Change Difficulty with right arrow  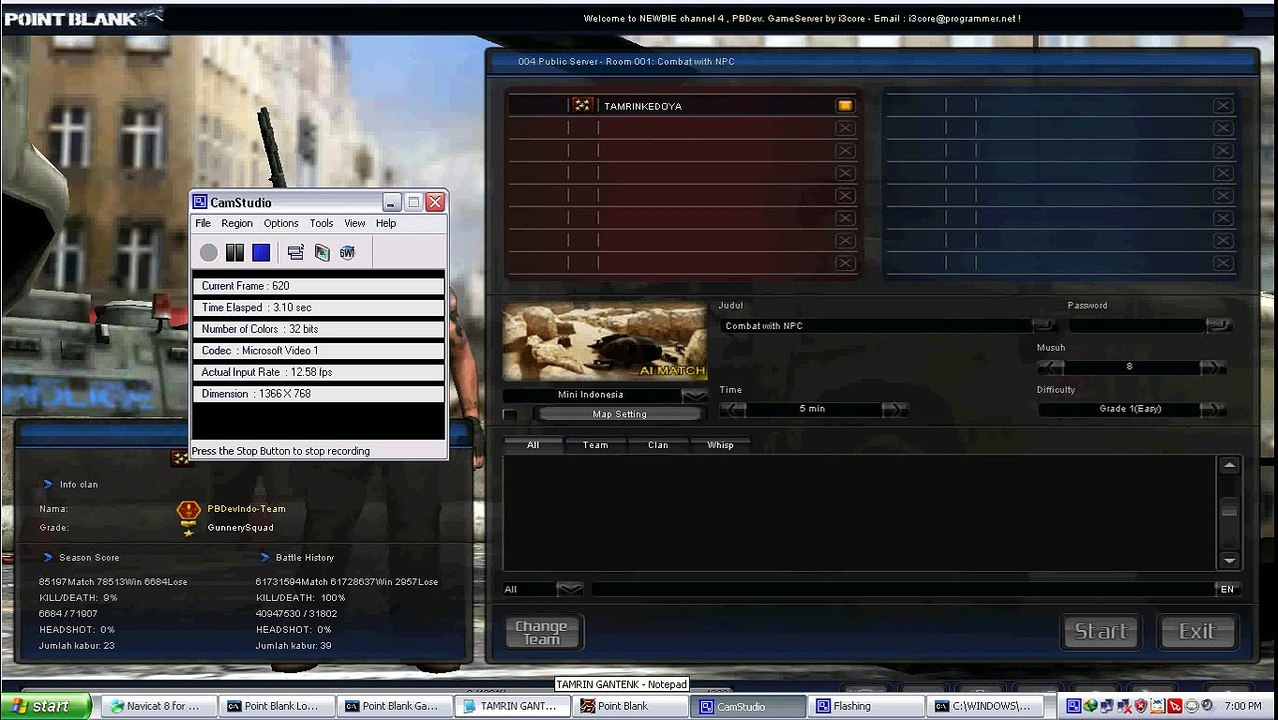point(1212,409)
